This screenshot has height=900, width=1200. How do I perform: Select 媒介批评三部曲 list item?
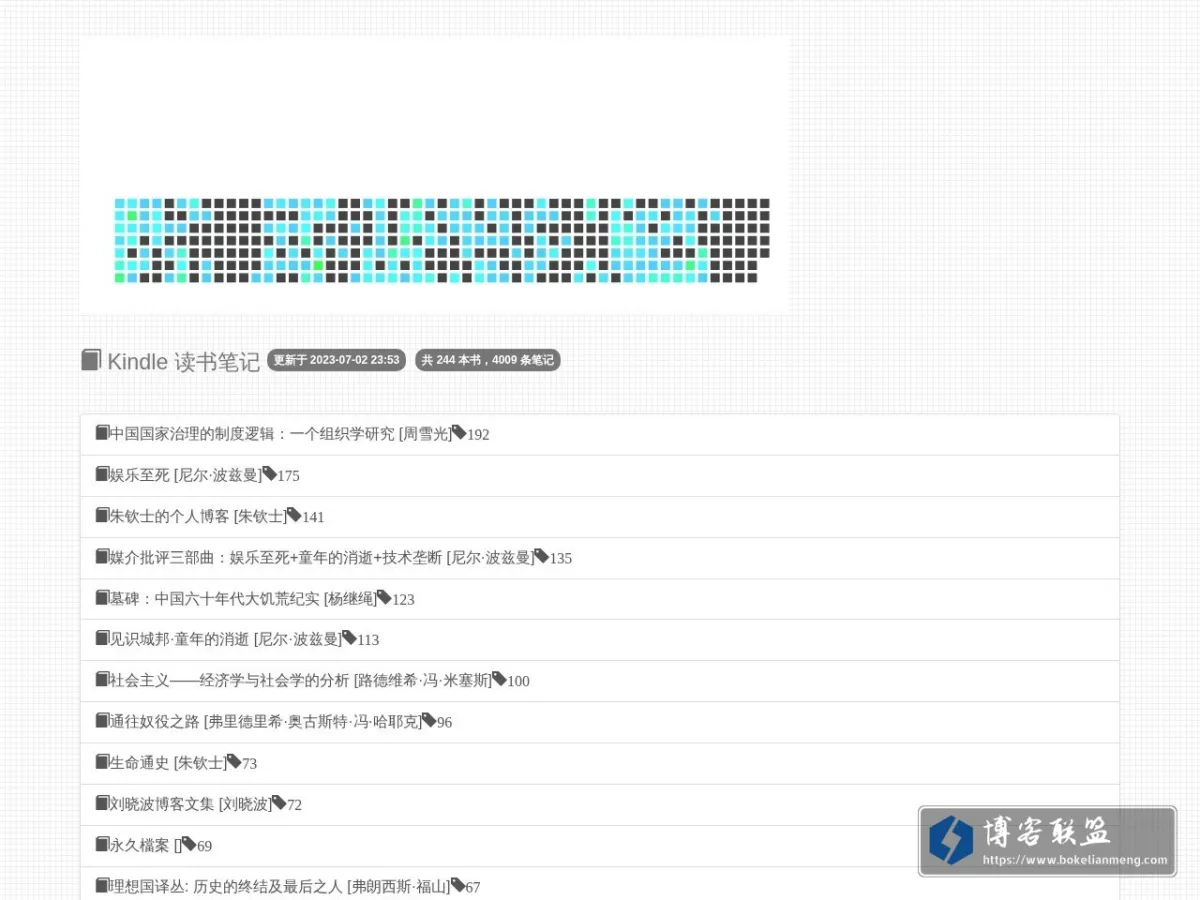(600, 558)
